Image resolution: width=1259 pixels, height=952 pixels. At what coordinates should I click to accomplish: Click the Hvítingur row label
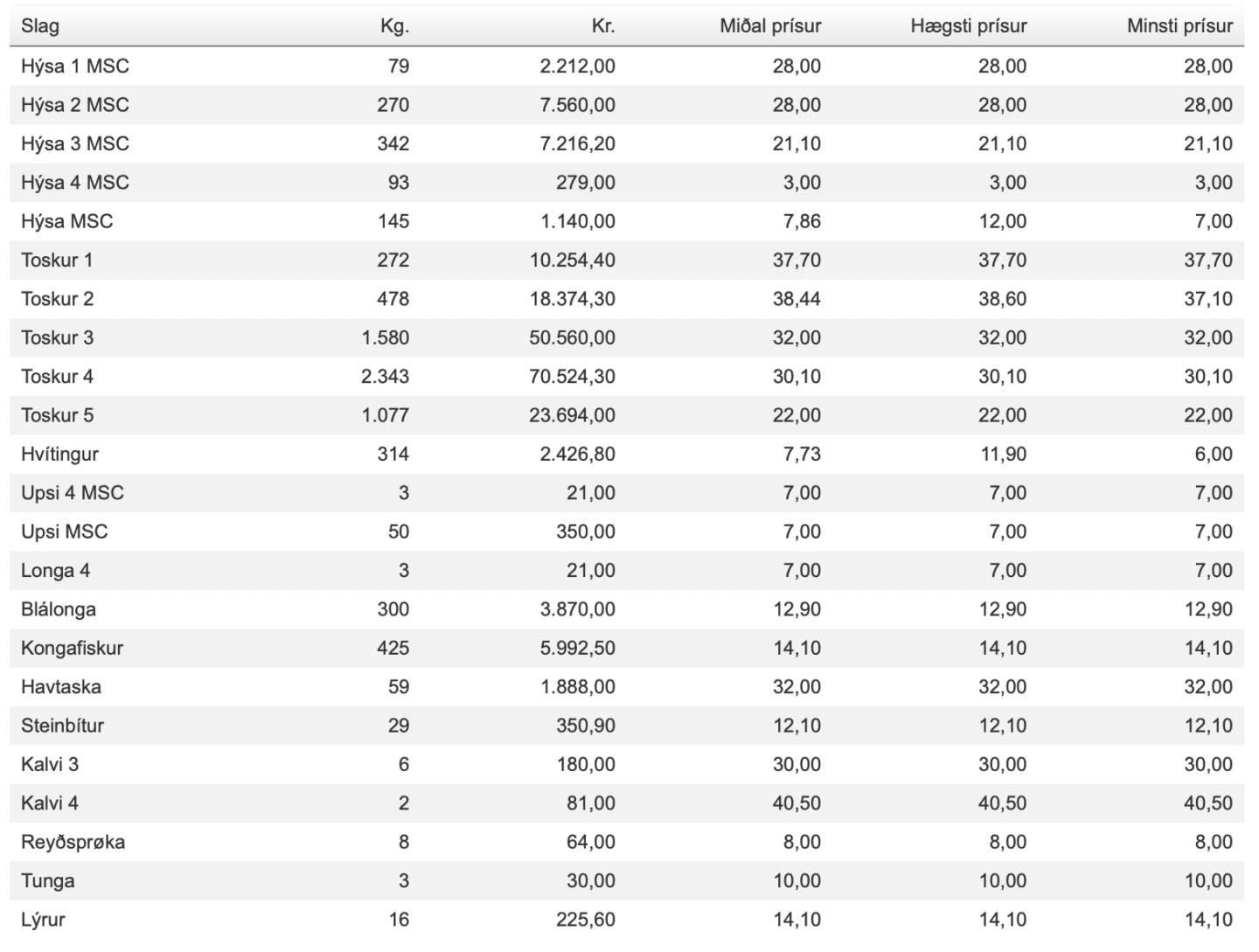click(59, 455)
